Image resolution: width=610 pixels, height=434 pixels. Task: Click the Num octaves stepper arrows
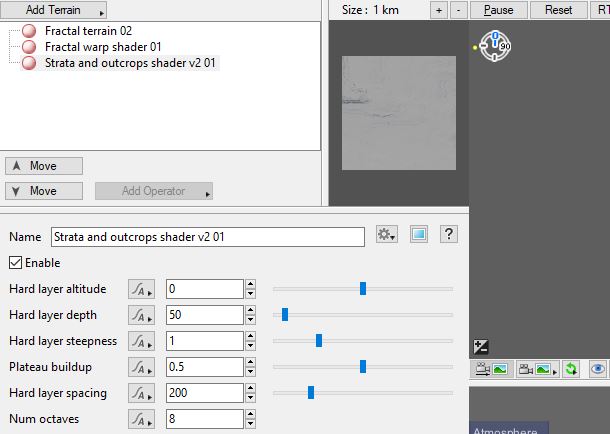(x=251, y=419)
